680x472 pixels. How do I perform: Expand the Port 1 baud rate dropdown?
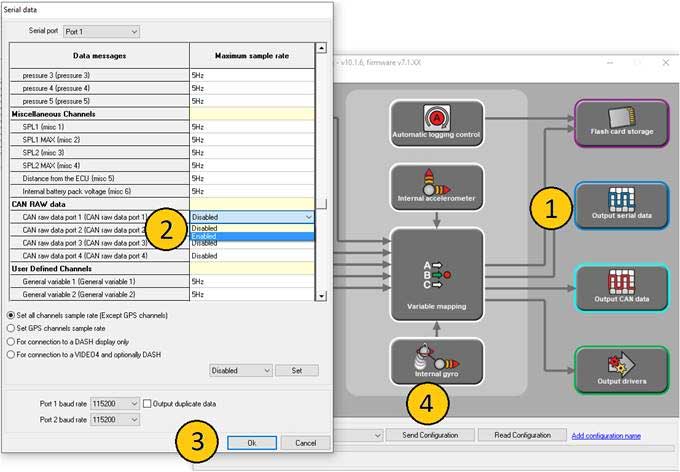(x=114, y=403)
